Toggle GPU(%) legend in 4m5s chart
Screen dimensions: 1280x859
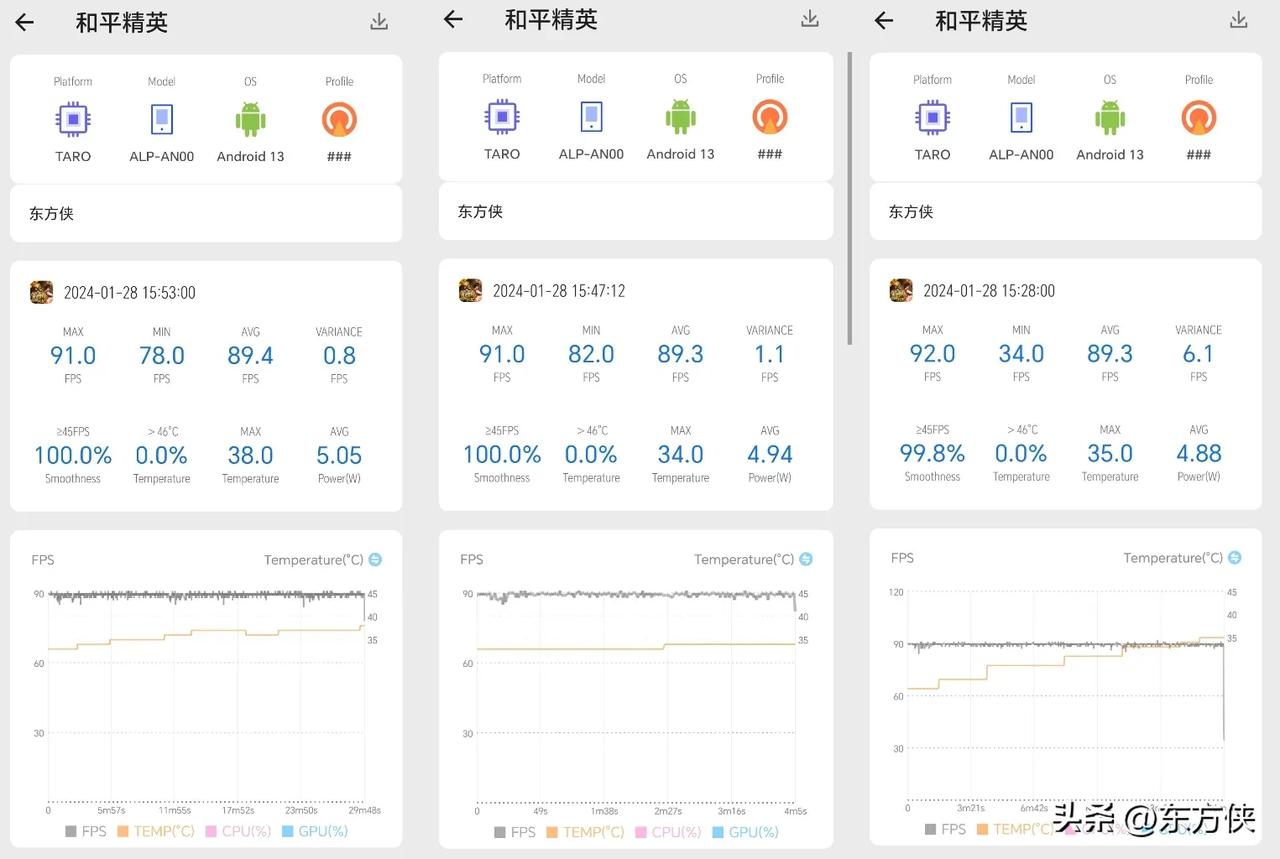[746, 832]
